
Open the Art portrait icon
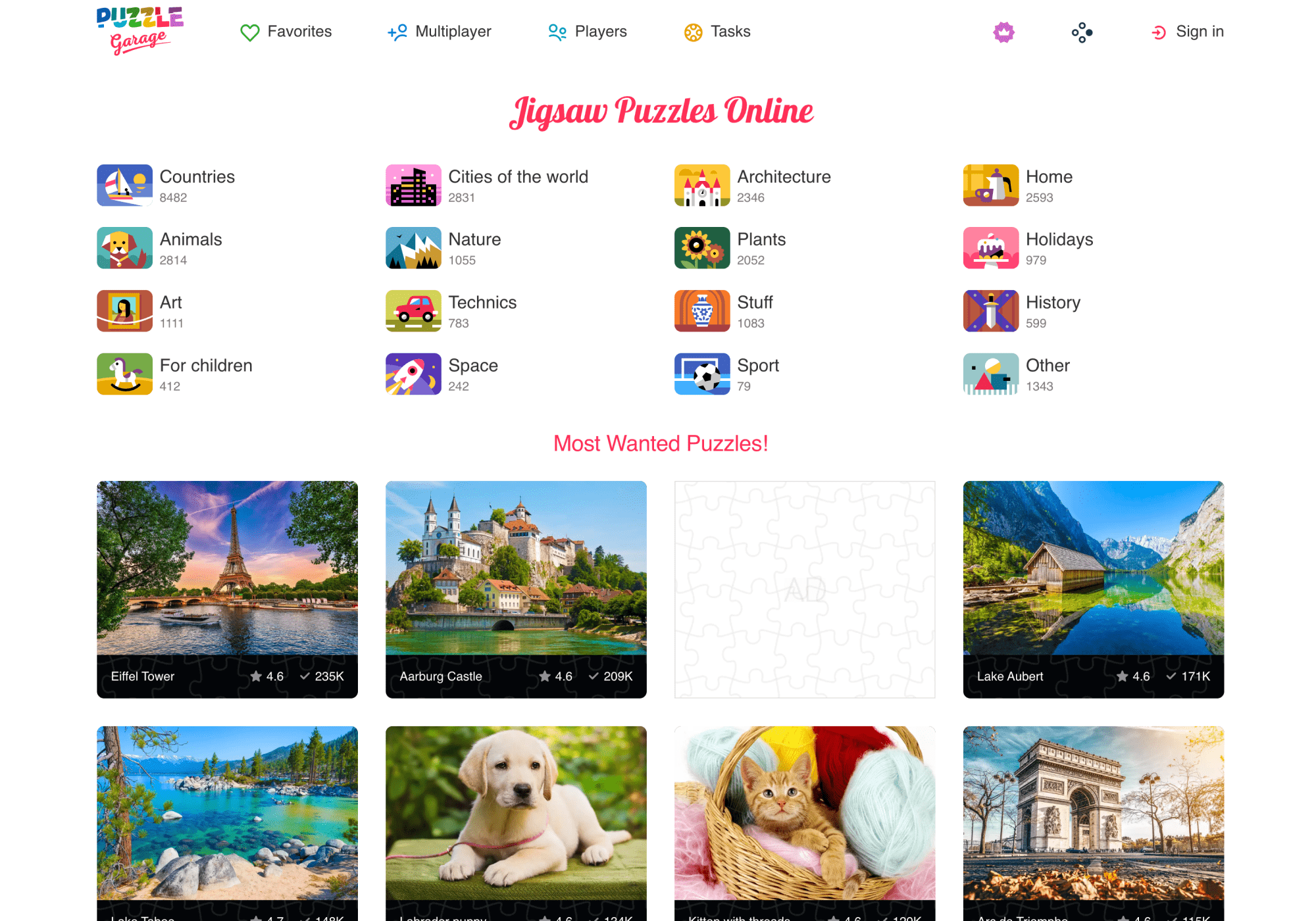pyautogui.click(x=124, y=311)
